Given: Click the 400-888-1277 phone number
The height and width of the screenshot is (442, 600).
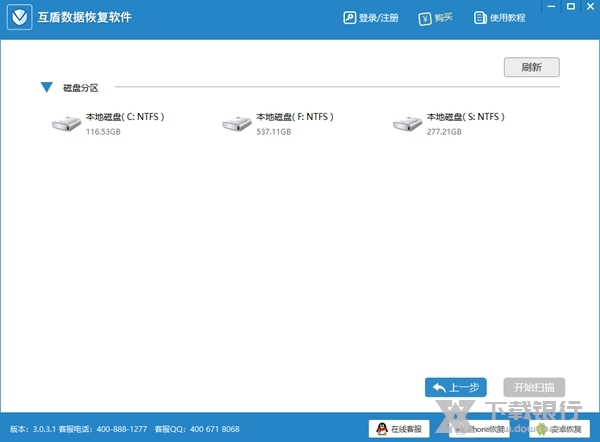Looking at the screenshot, I should [122, 429].
